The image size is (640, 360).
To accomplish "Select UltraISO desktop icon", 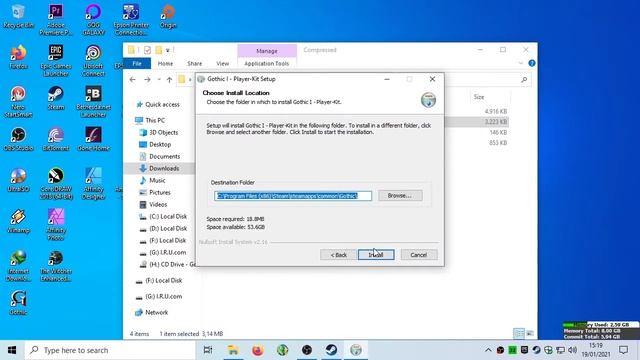I will click(18, 180).
